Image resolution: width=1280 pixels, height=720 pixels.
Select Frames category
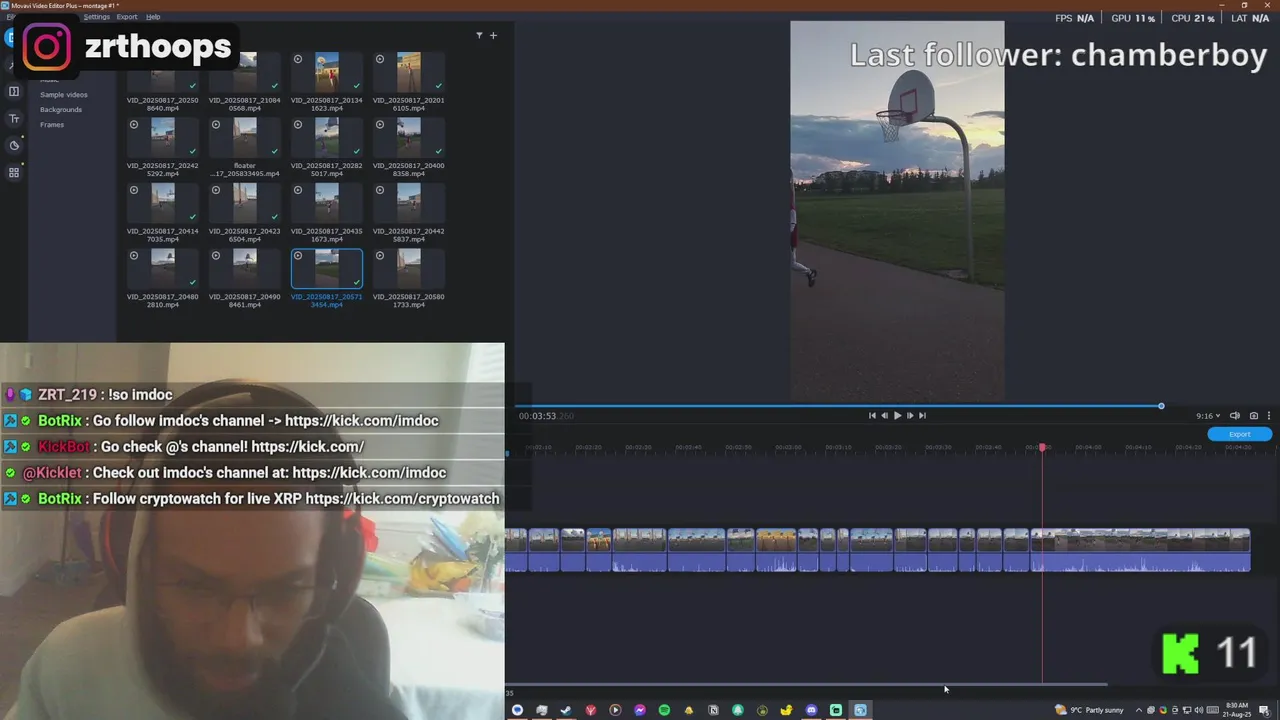click(52, 125)
